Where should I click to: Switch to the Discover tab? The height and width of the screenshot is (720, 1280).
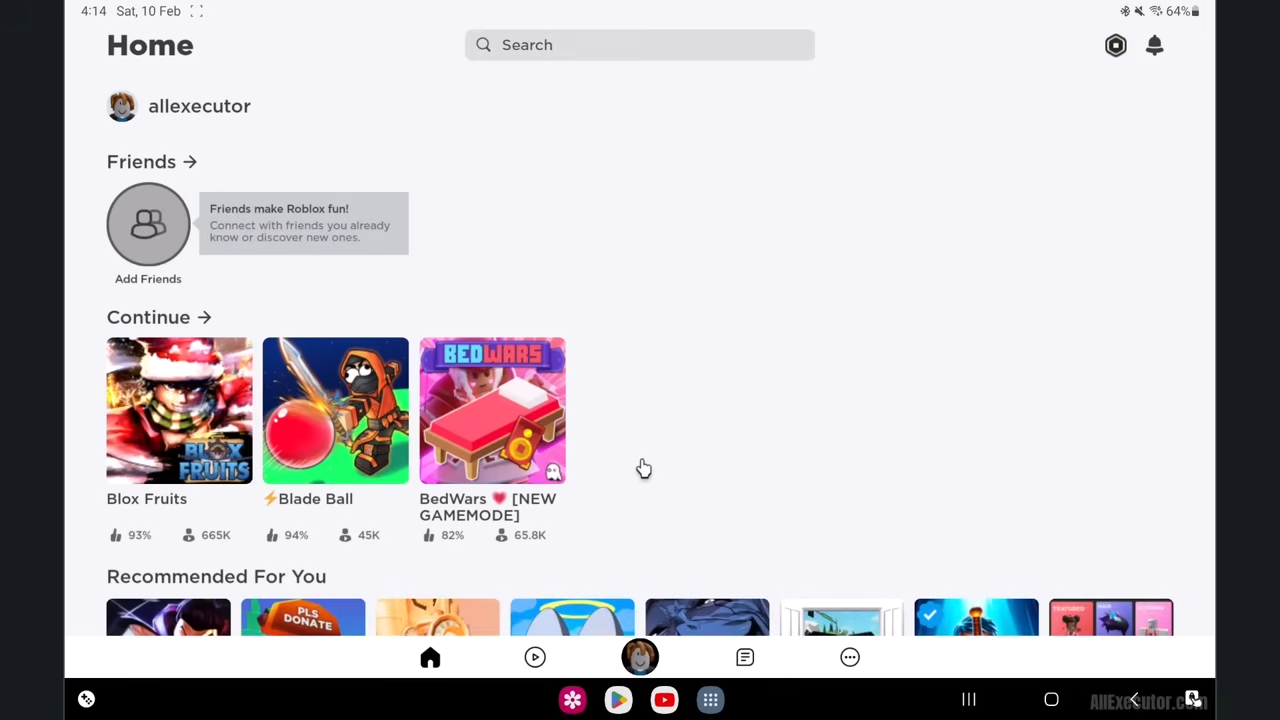tap(534, 657)
